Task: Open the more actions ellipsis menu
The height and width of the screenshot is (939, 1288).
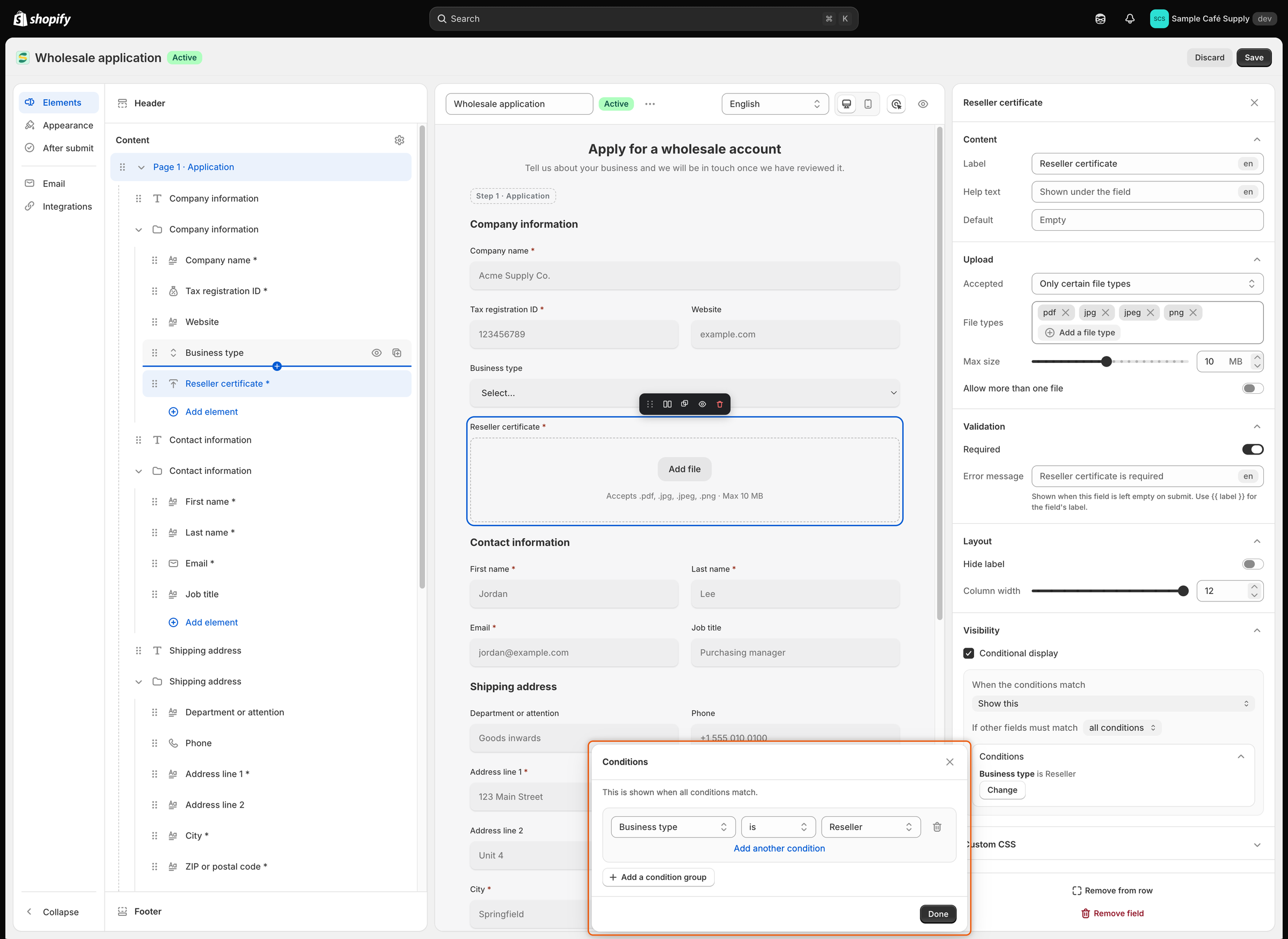Action: [x=650, y=104]
